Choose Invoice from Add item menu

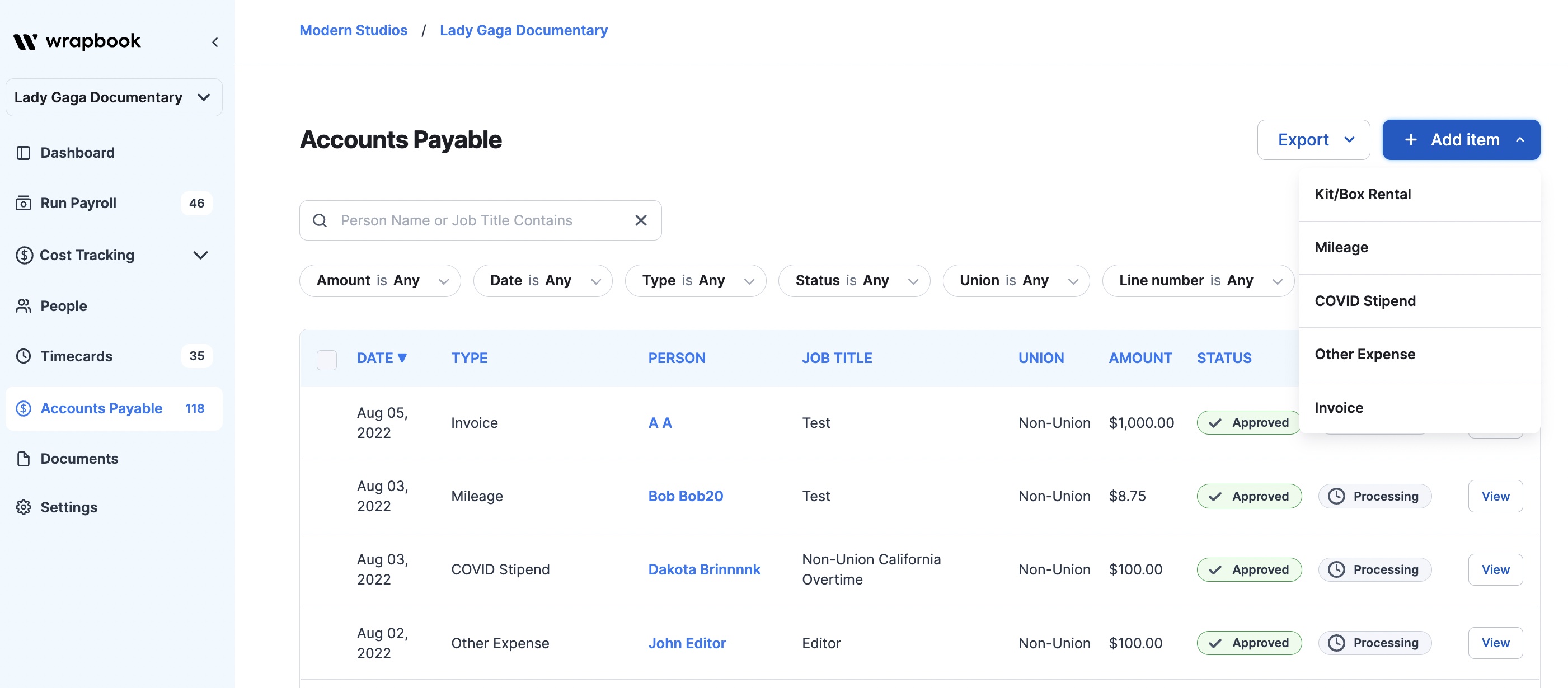click(1420, 408)
